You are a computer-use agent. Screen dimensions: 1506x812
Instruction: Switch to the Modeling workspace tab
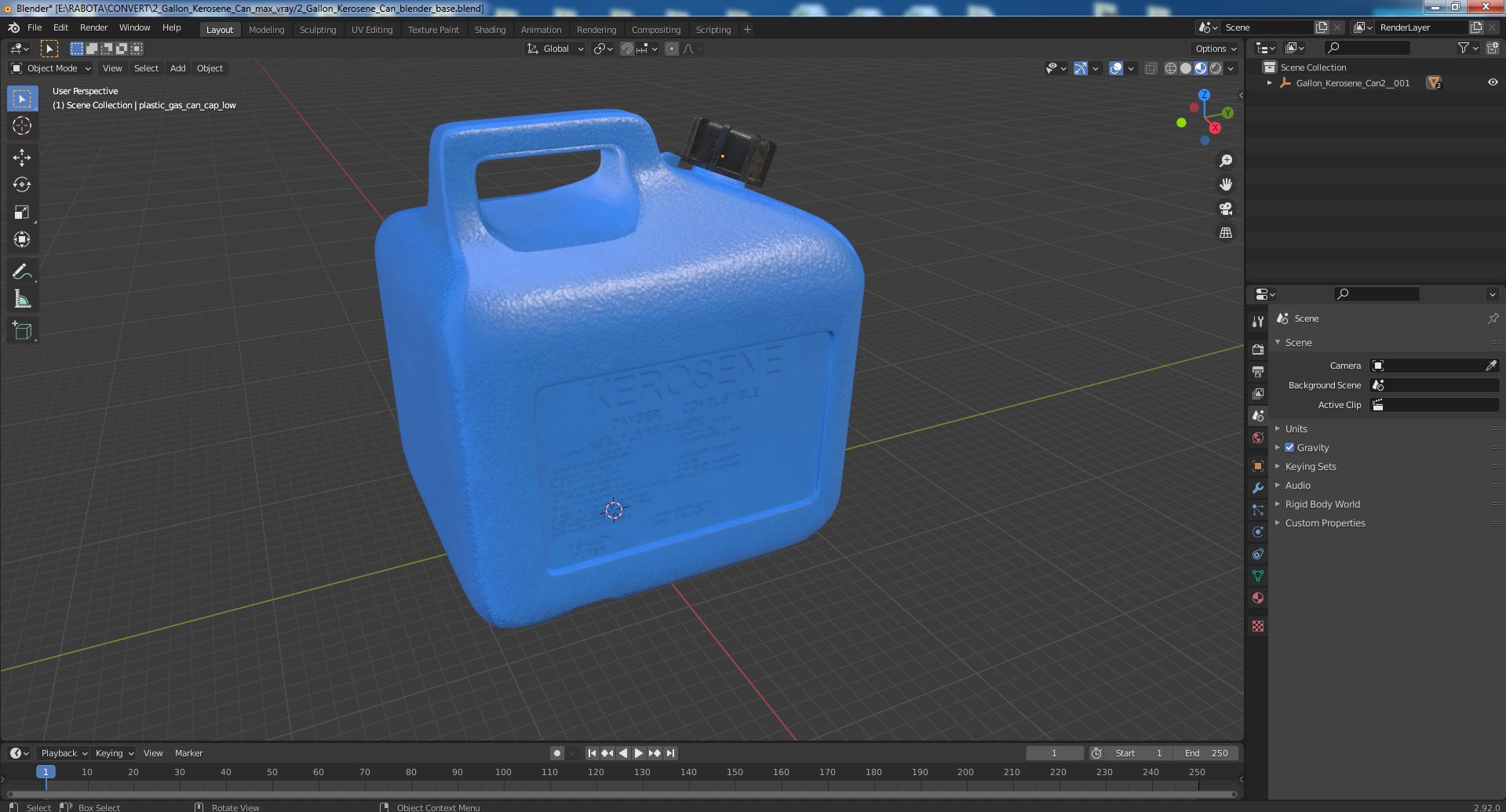click(x=266, y=29)
